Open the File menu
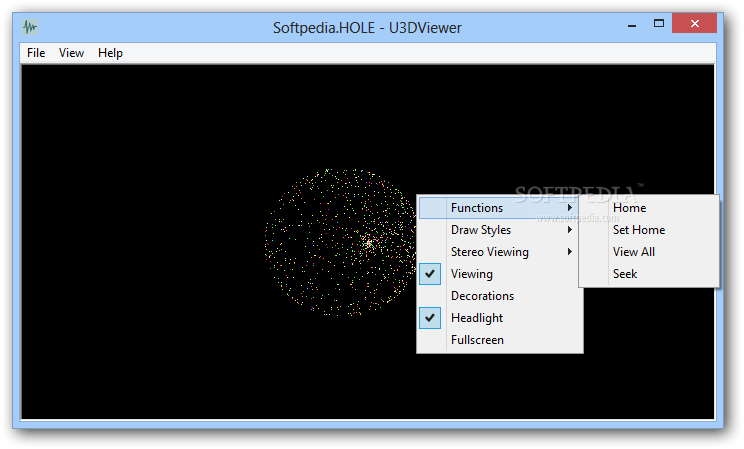This screenshot has height=449, width=744. [36, 53]
